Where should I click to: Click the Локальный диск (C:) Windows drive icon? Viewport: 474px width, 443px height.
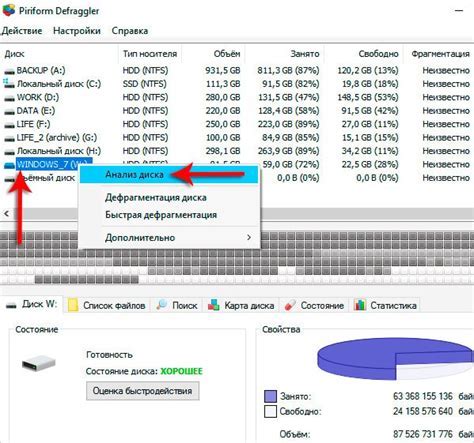pyautogui.click(x=9, y=83)
